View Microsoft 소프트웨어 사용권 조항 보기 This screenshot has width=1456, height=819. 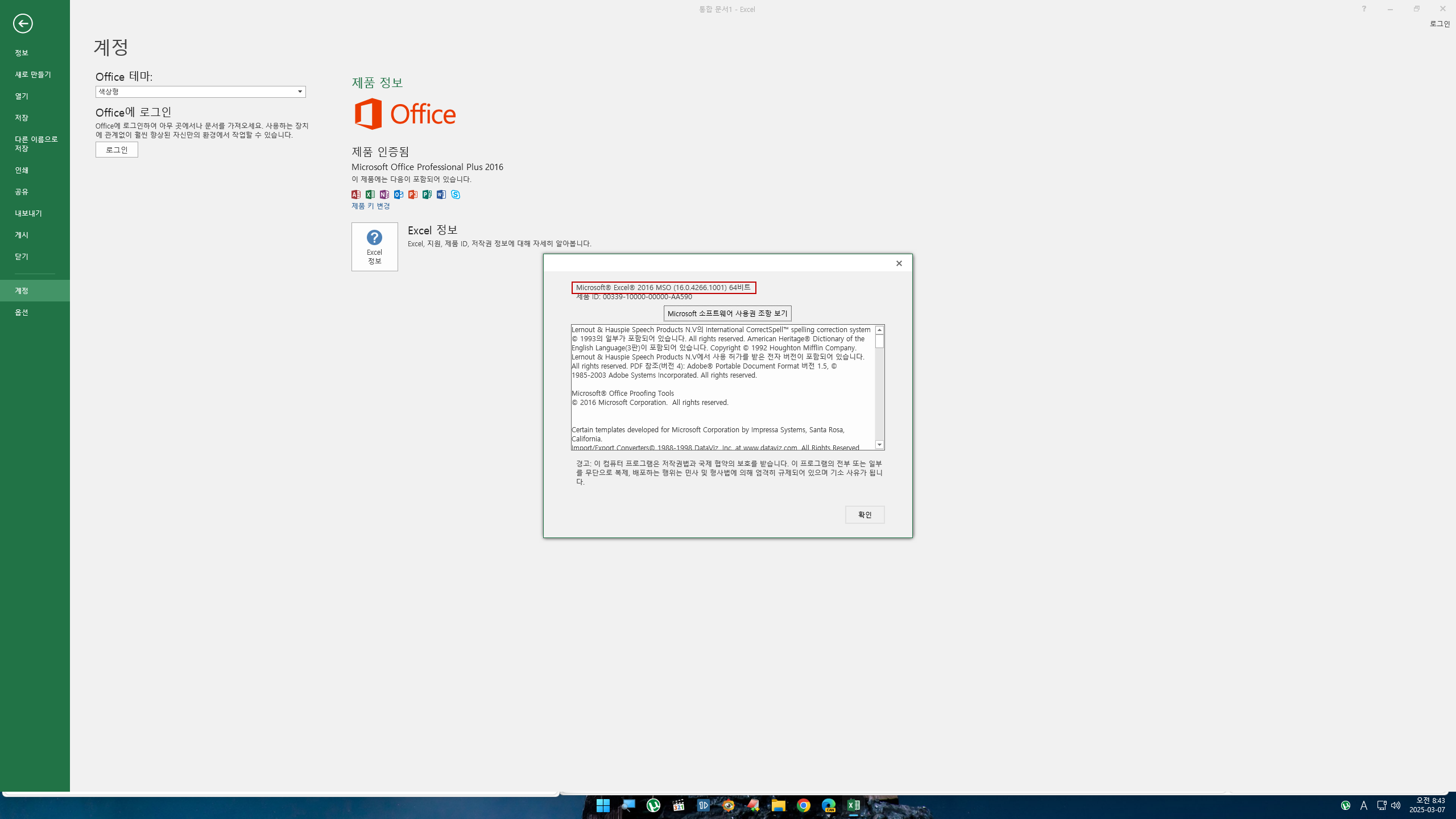(x=727, y=313)
